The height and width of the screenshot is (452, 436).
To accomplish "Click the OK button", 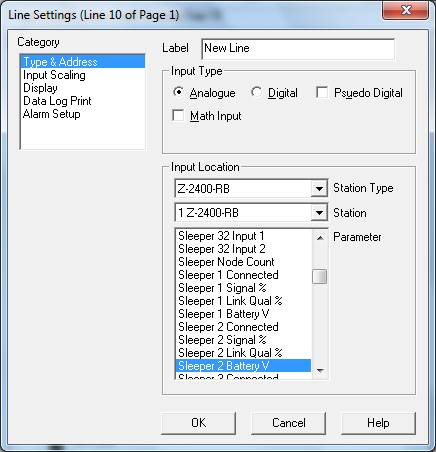I will [x=199, y=423].
